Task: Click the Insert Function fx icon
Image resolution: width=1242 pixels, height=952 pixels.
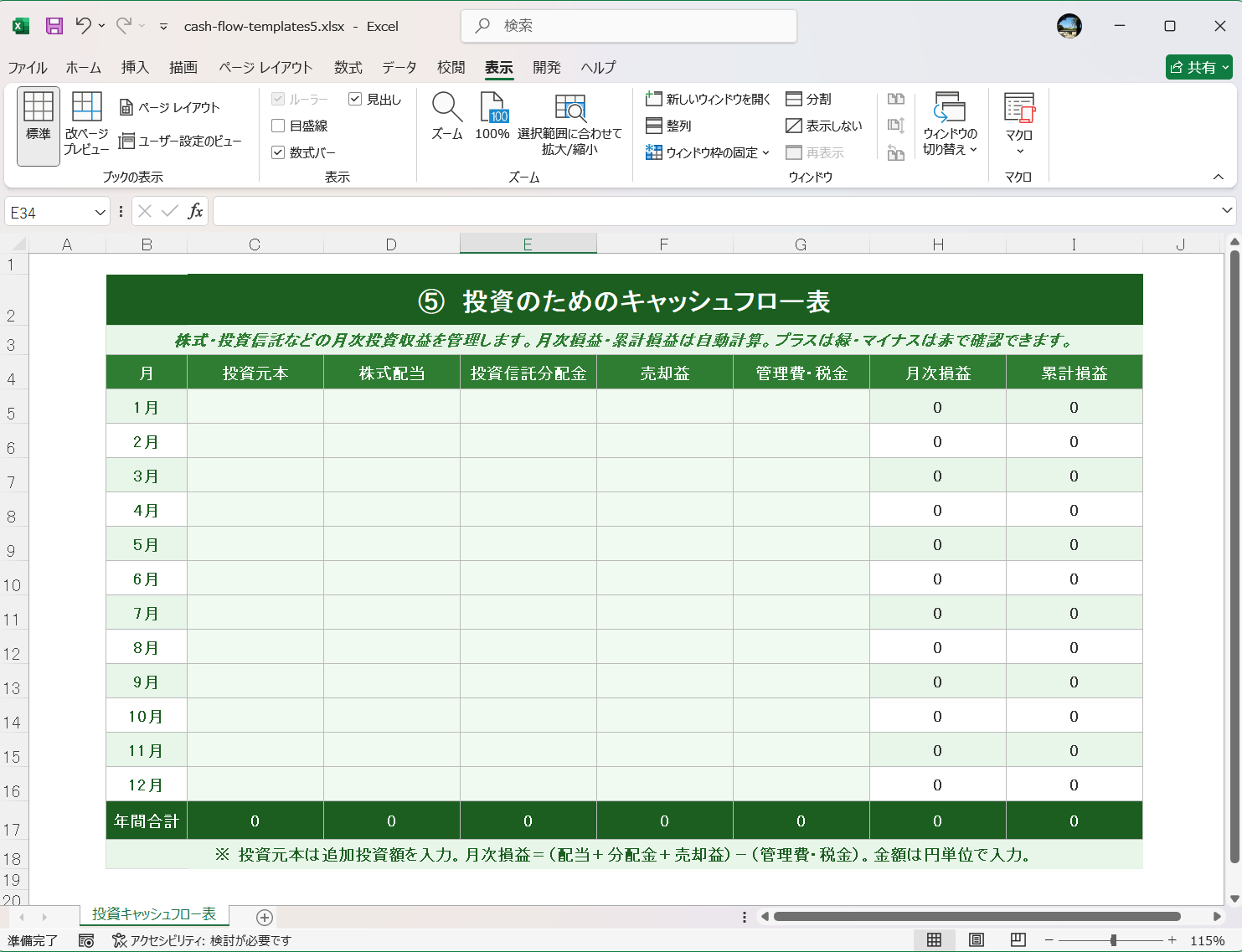Action: (195, 211)
